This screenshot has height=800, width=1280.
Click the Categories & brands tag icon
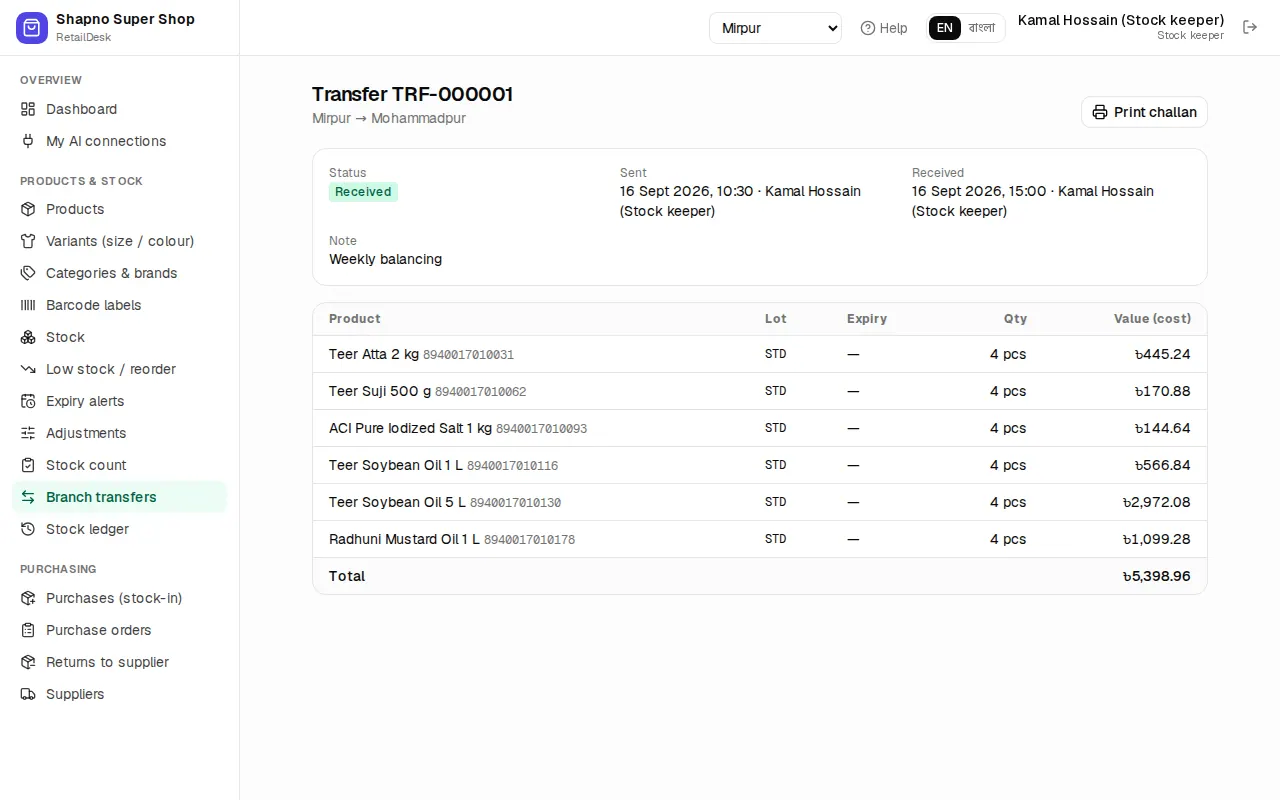click(28, 273)
